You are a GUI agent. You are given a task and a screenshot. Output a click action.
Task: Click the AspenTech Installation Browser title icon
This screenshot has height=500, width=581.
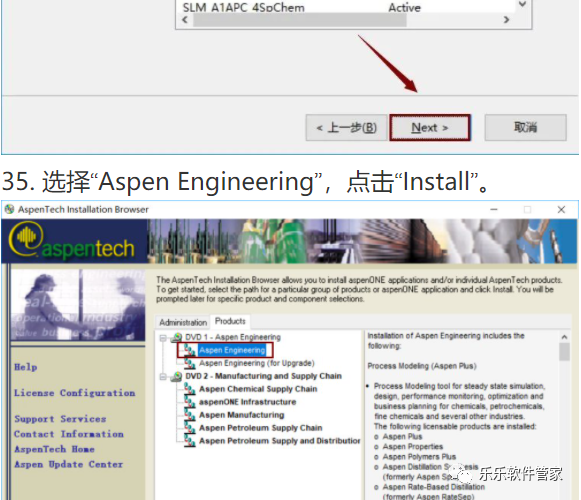tap(9, 209)
